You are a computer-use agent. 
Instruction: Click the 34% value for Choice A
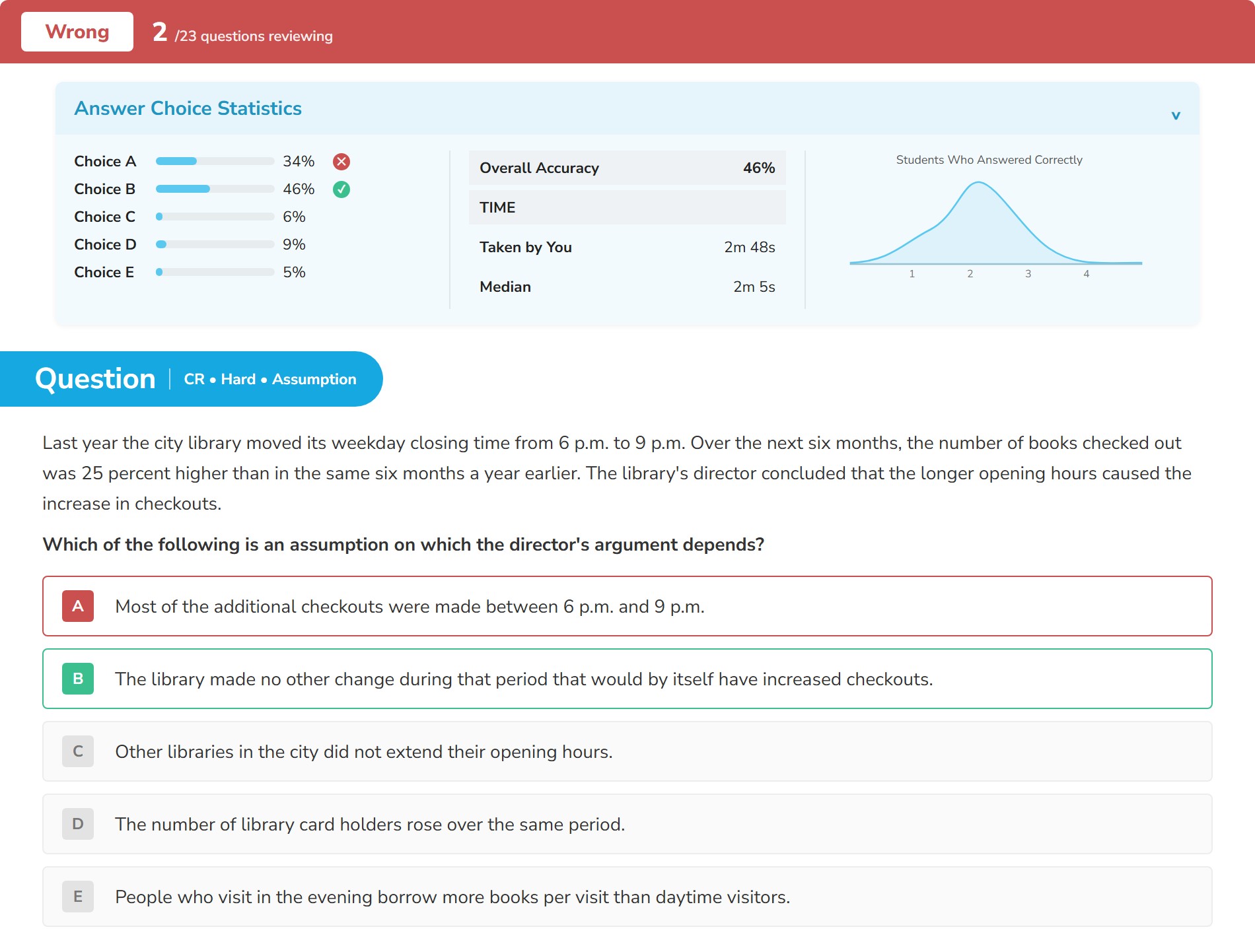(x=299, y=161)
